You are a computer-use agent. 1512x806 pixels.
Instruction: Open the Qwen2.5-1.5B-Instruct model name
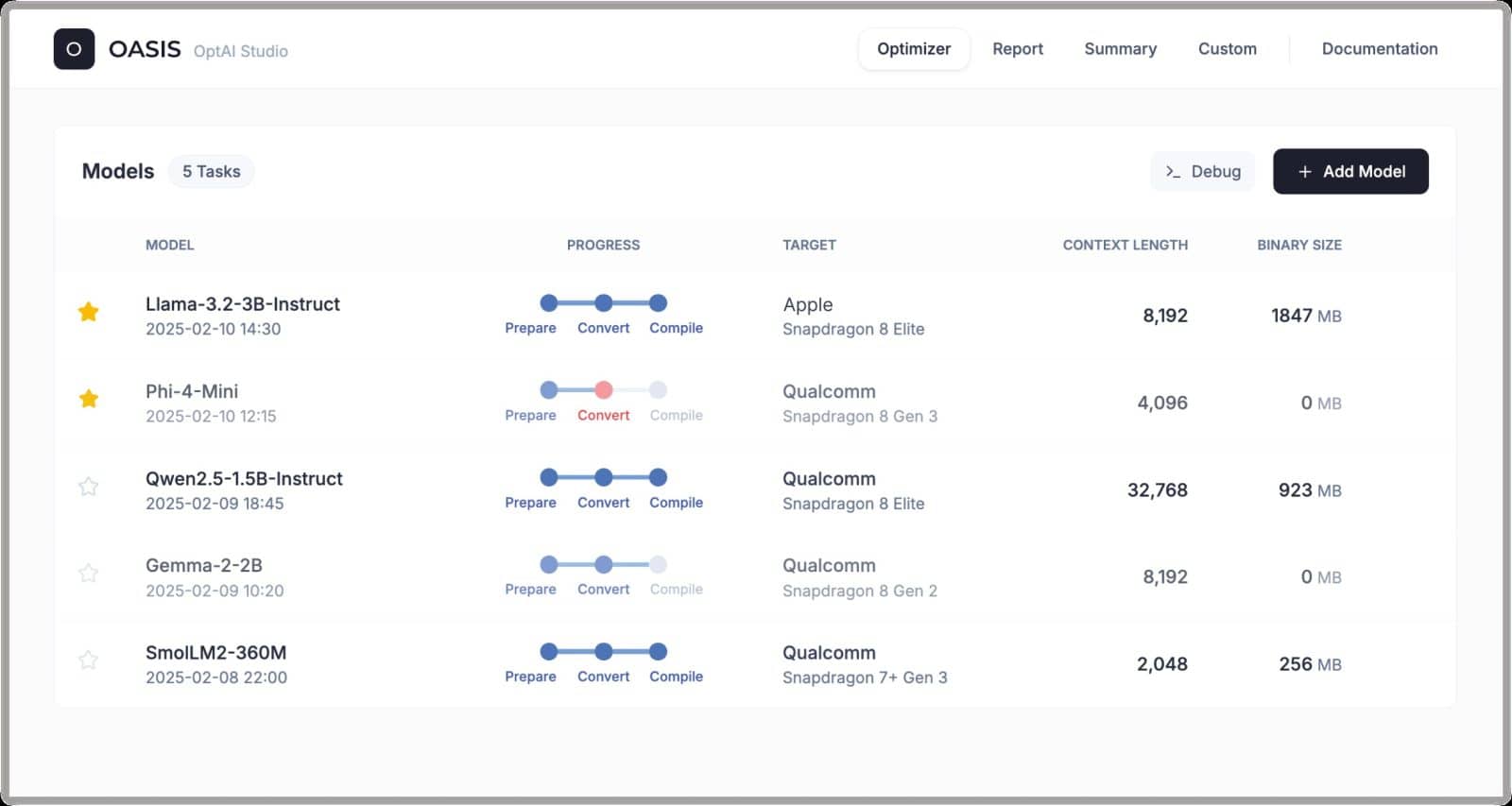coord(244,479)
